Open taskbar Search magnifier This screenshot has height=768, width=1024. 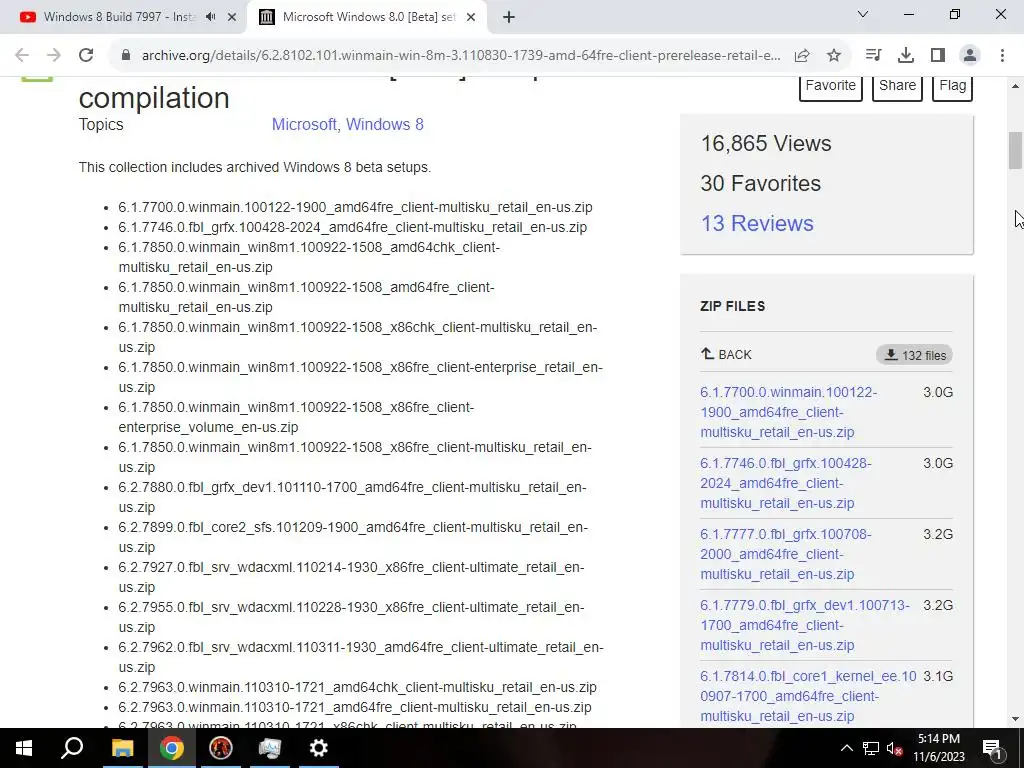click(x=72, y=748)
